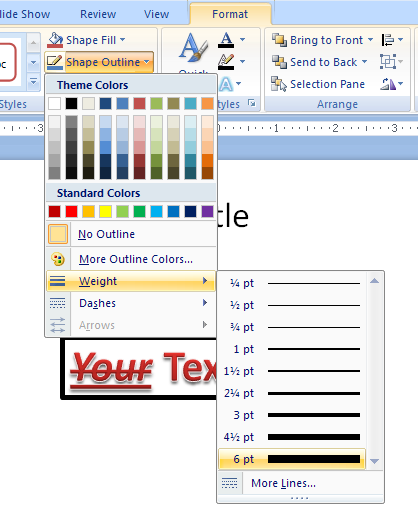The height and width of the screenshot is (525, 418).
Task: Switch to the Review tab
Action: point(98,14)
